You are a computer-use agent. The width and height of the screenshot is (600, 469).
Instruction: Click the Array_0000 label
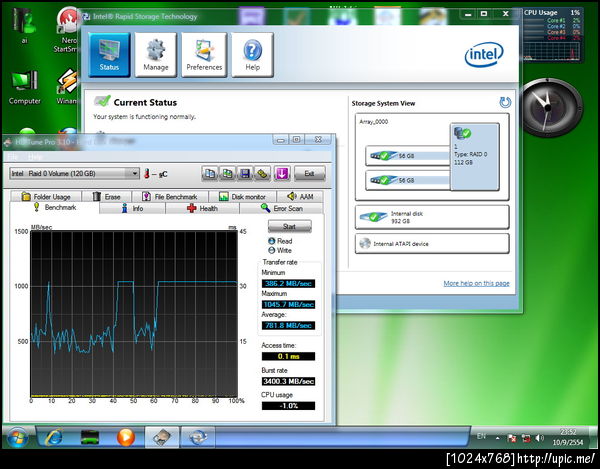click(373, 122)
